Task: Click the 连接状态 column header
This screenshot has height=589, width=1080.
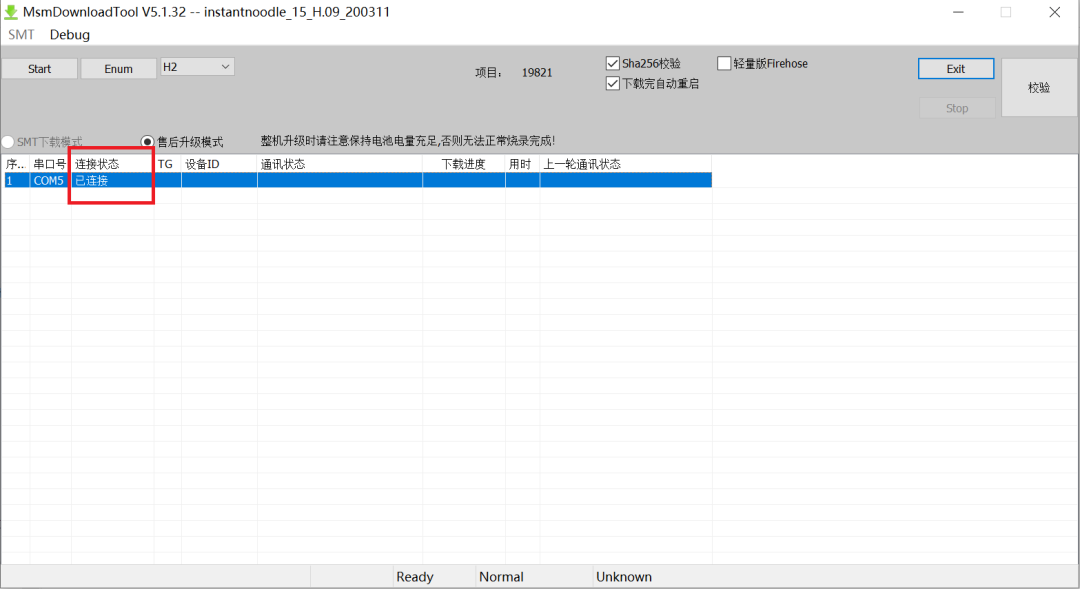Action: pyautogui.click(x=112, y=164)
